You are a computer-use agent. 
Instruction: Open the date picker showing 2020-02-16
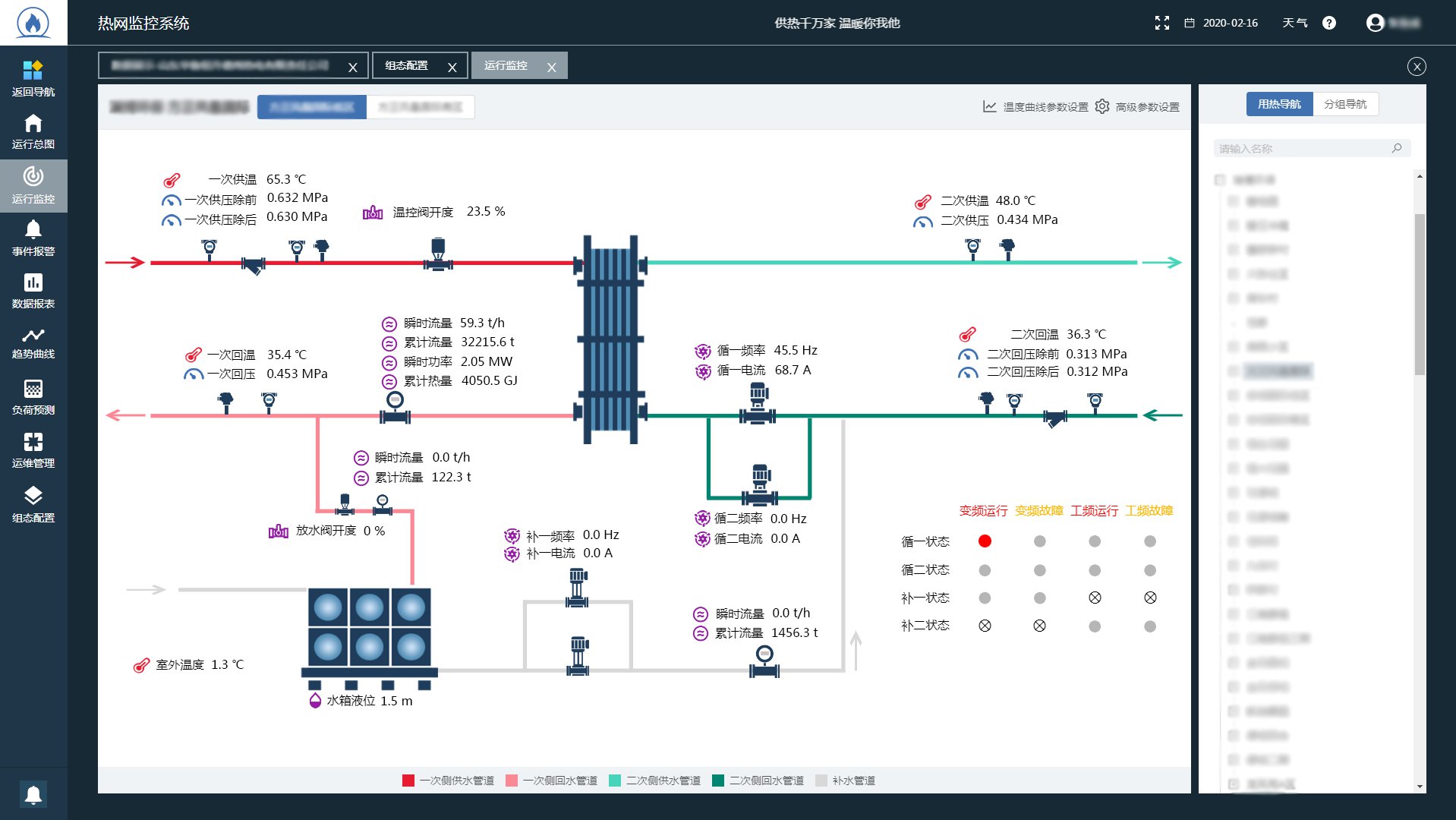[1221, 23]
